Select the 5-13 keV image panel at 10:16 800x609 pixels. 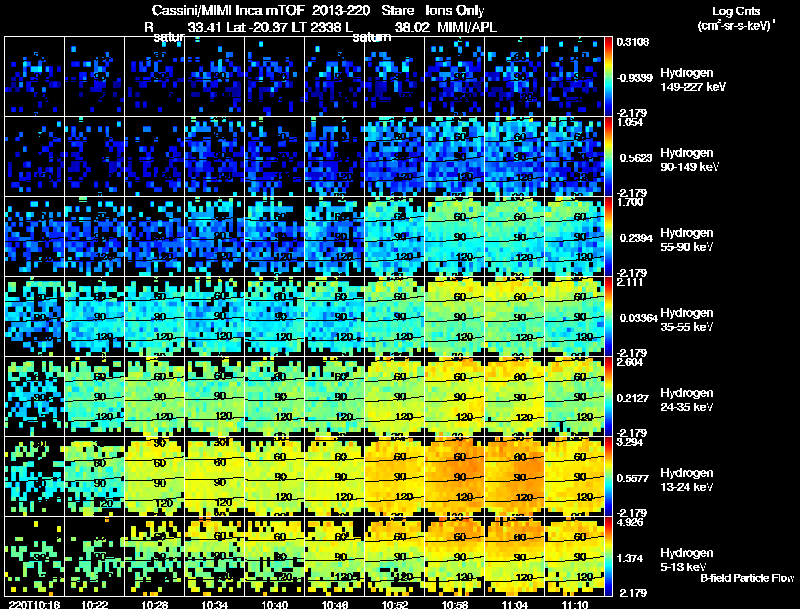[35, 557]
